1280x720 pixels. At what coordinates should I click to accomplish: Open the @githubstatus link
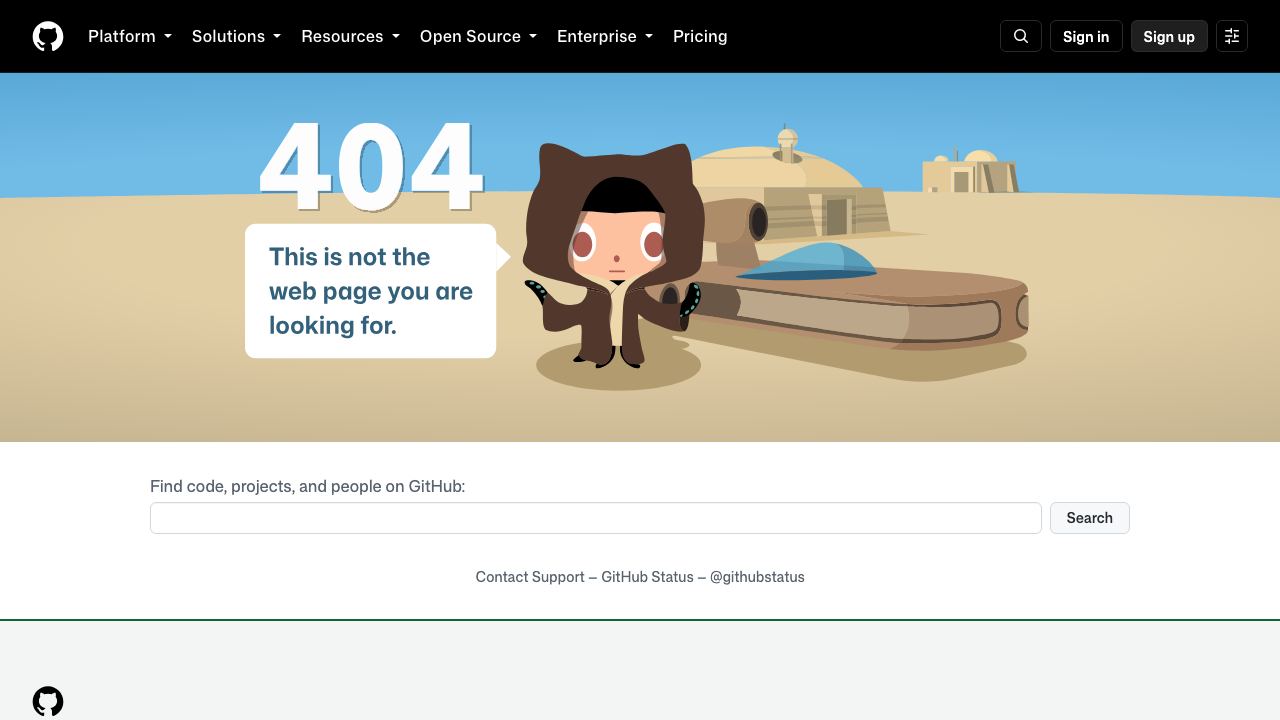pos(757,577)
